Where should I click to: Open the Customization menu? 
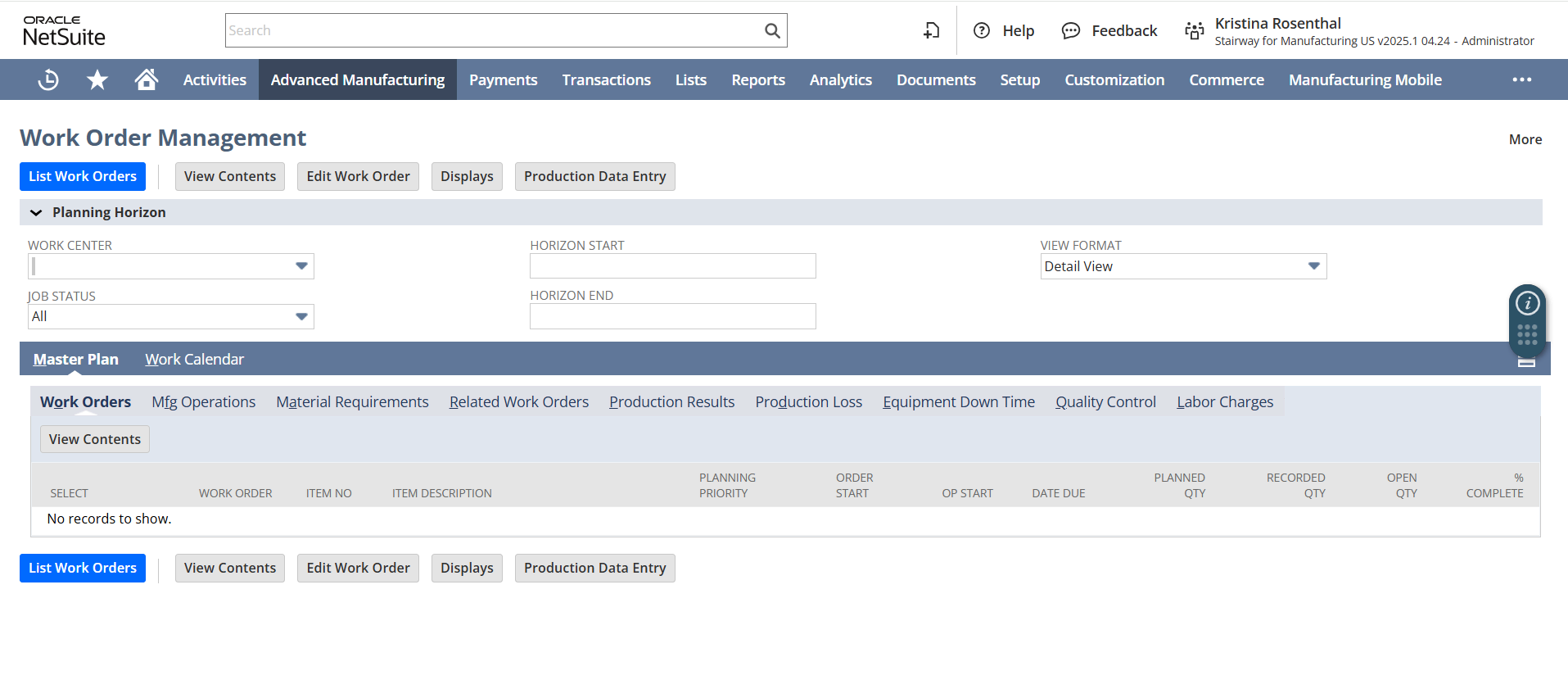click(x=1114, y=79)
